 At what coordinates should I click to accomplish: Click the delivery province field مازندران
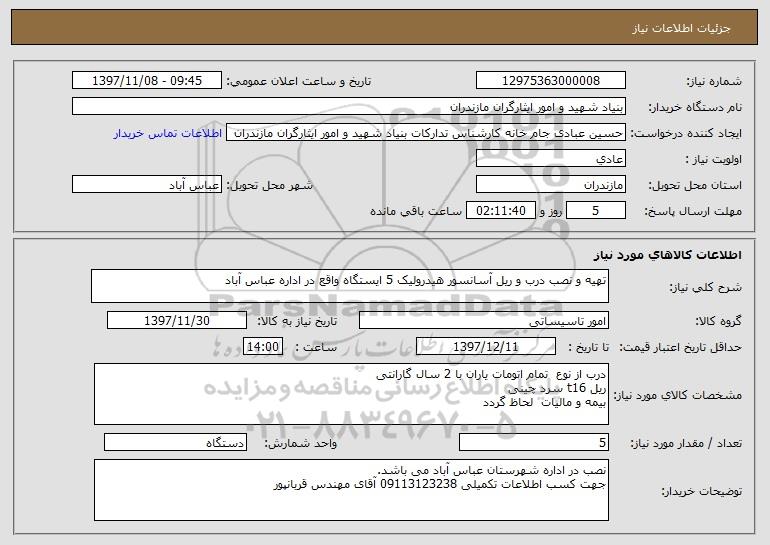[x=550, y=185]
